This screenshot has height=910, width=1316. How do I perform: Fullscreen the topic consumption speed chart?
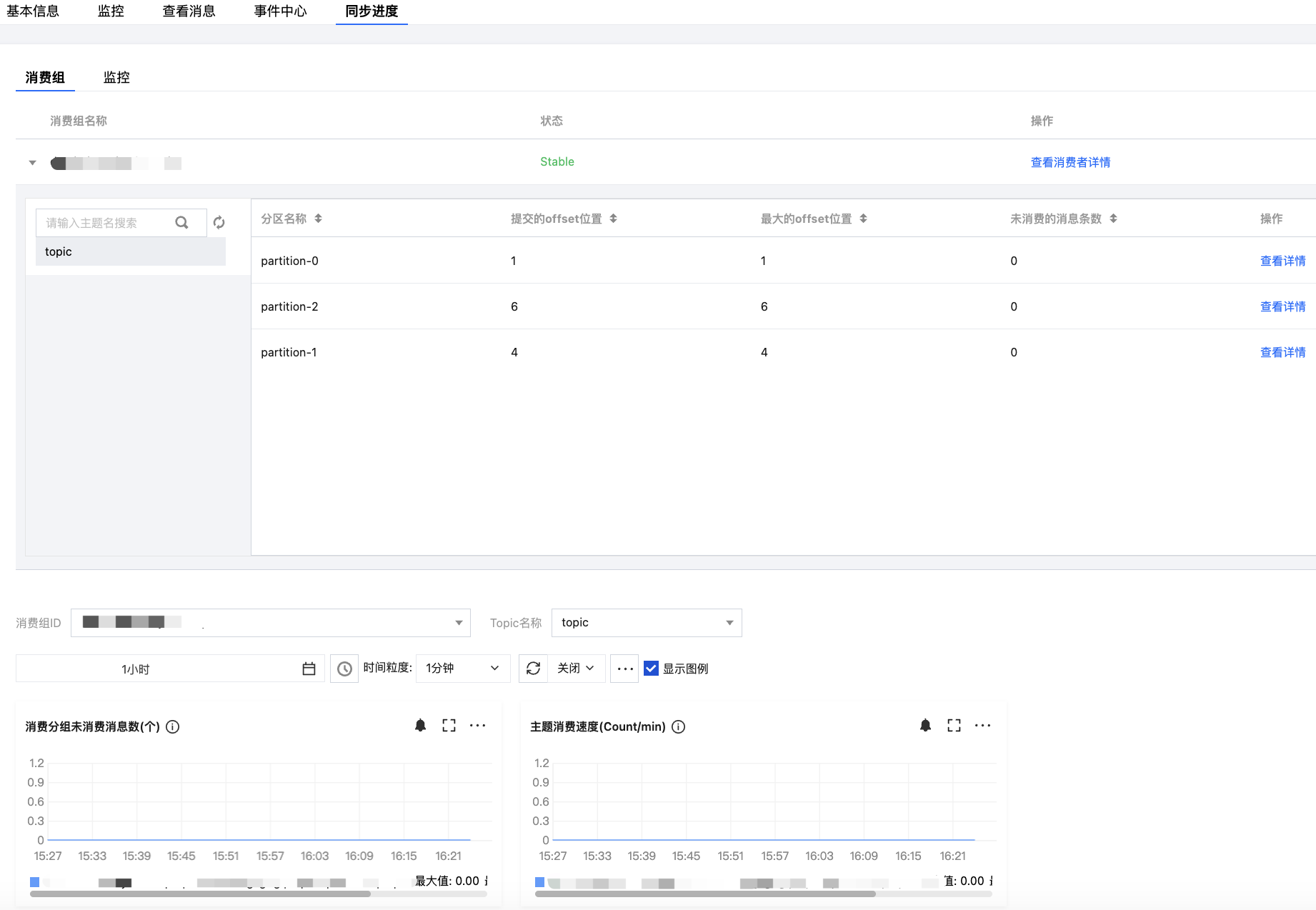point(954,726)
